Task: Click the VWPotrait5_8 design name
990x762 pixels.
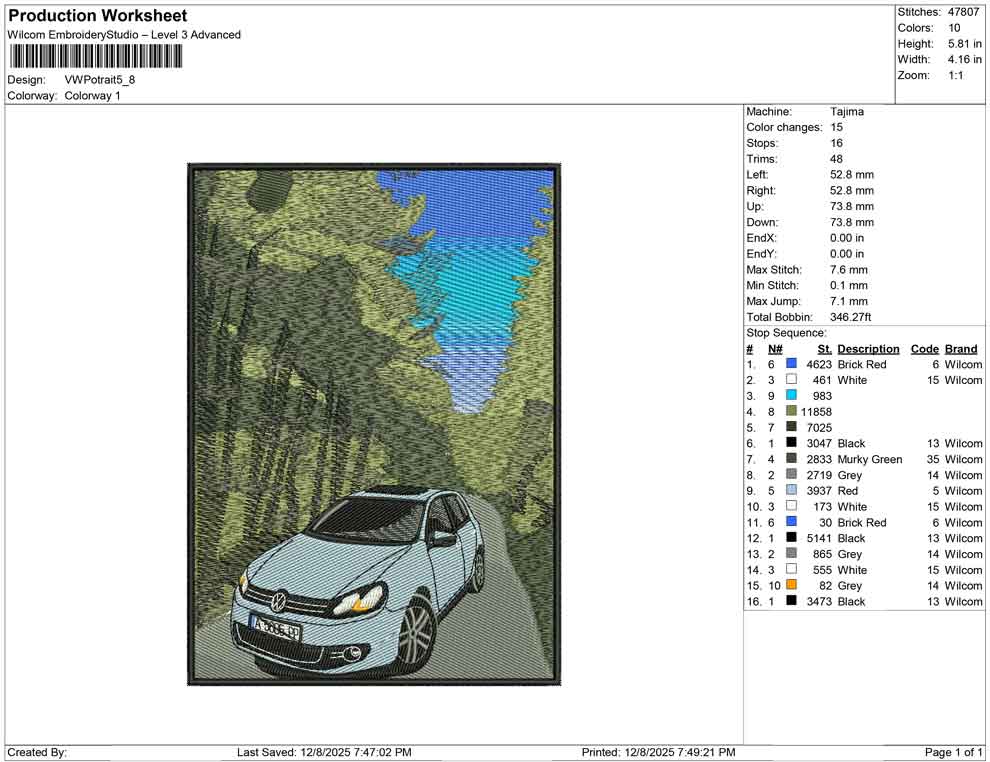Action: click(x=98, y=80)
